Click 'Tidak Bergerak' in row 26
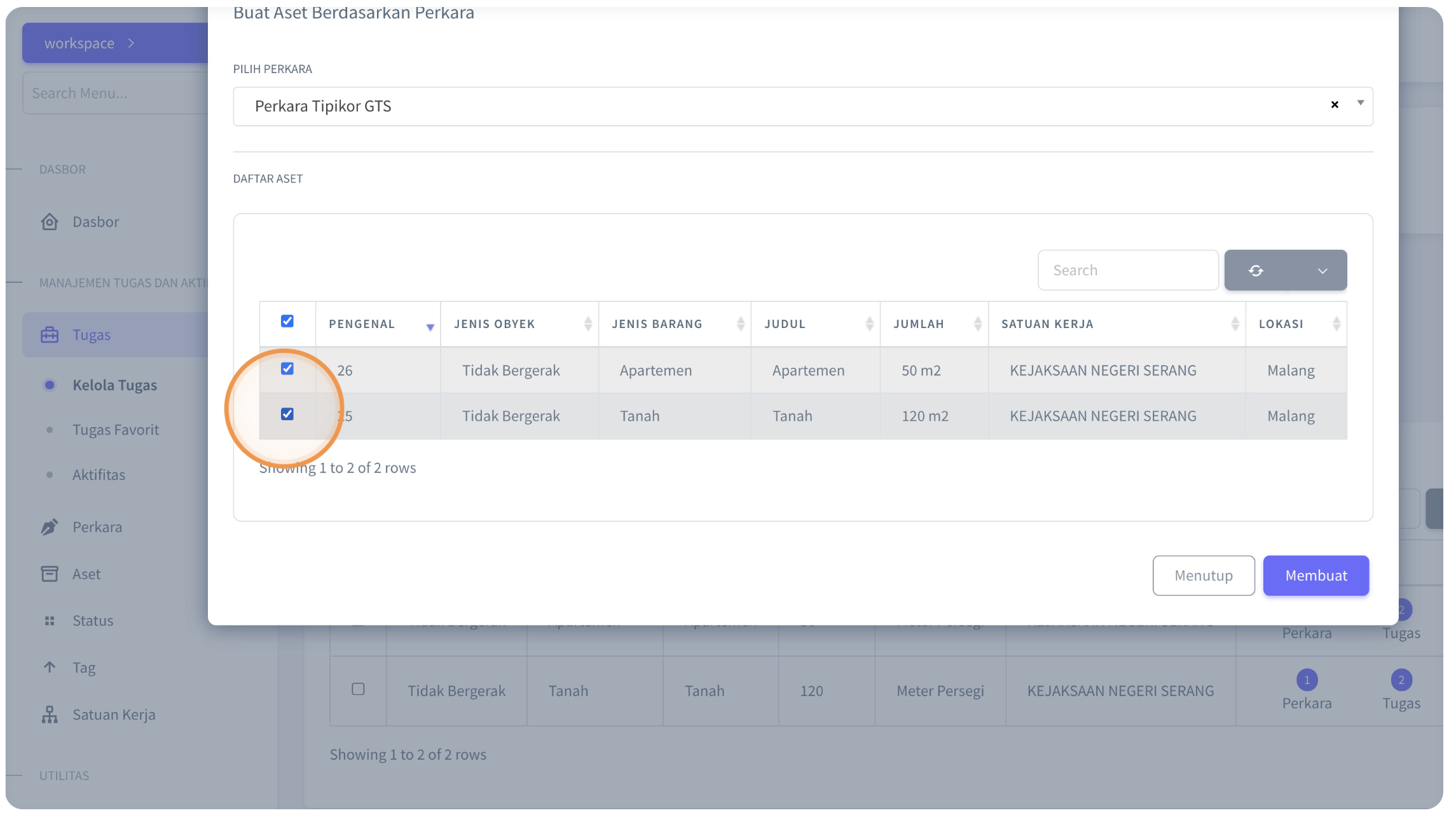The image size is (1456, 815). 511,370
